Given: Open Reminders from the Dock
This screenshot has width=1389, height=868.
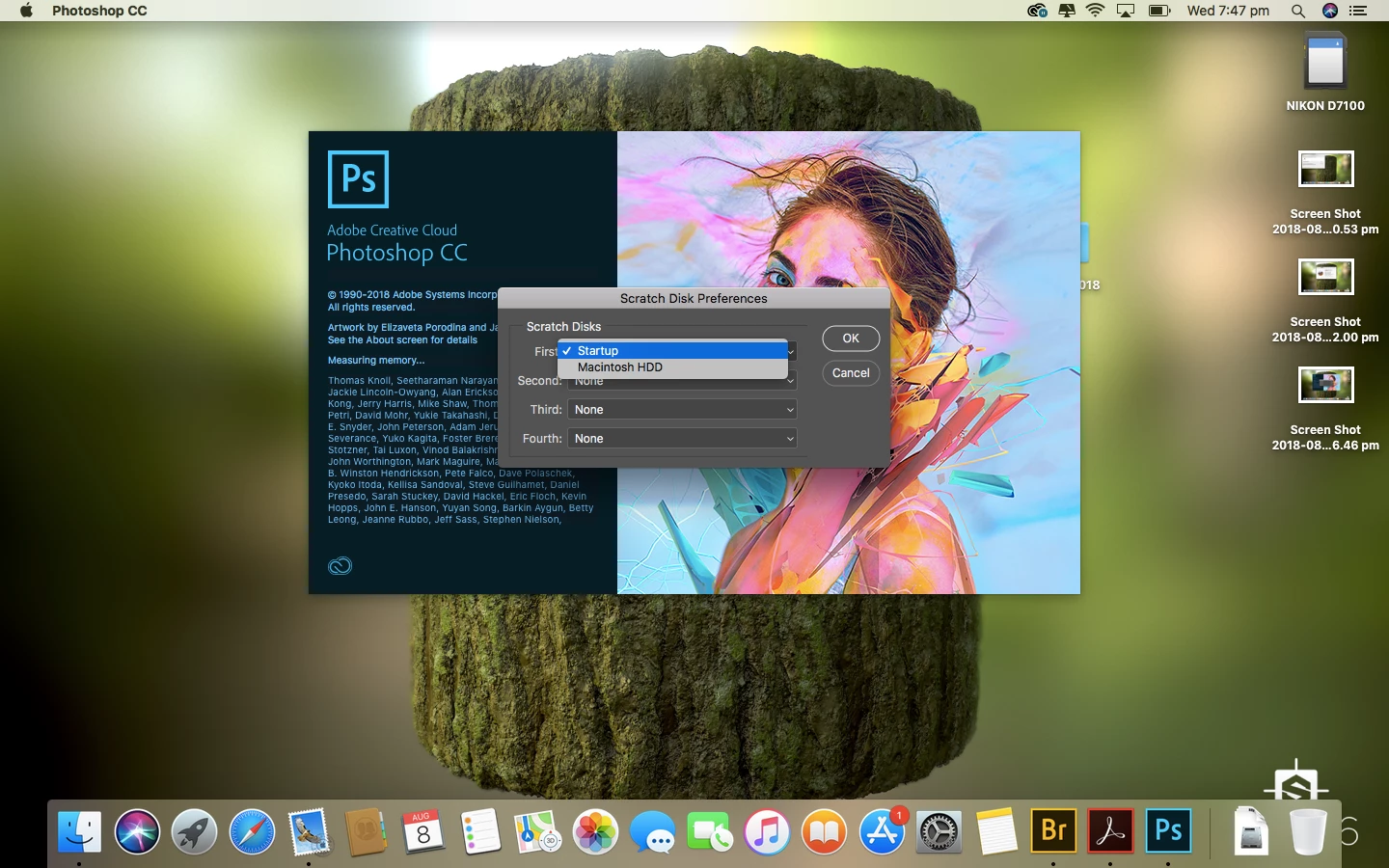Looking at the screenshot, I should tap(480, 831).
